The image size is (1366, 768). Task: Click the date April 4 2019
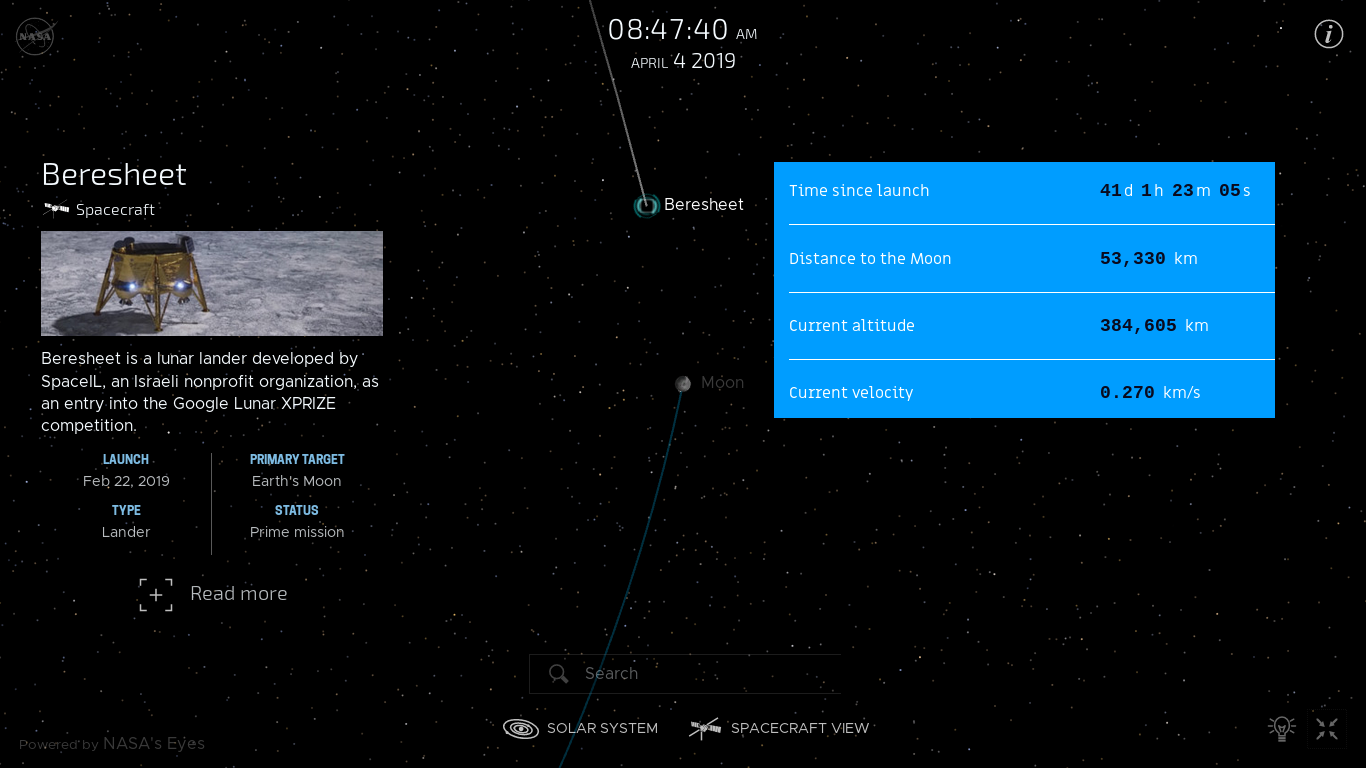pyautogui.click(x=683, y=61)
